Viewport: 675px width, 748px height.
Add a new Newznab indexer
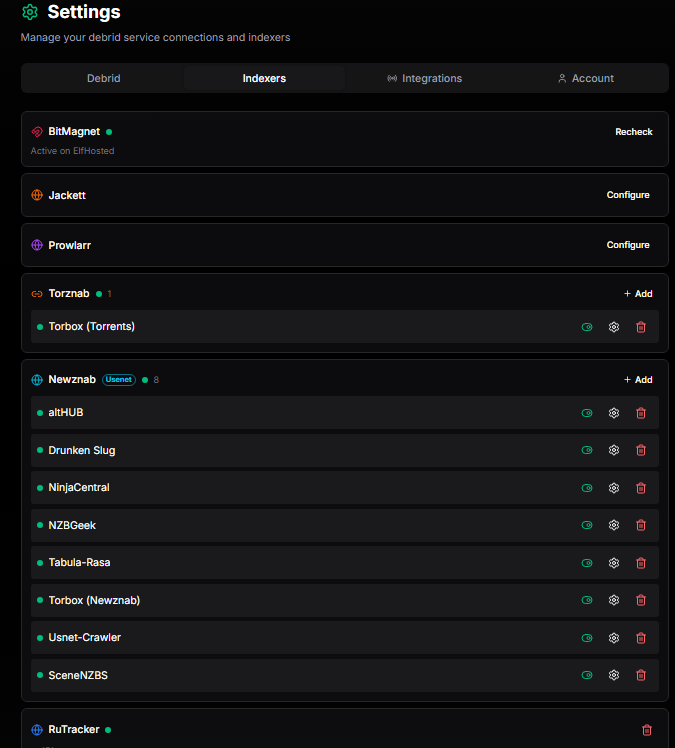(637, 380)
